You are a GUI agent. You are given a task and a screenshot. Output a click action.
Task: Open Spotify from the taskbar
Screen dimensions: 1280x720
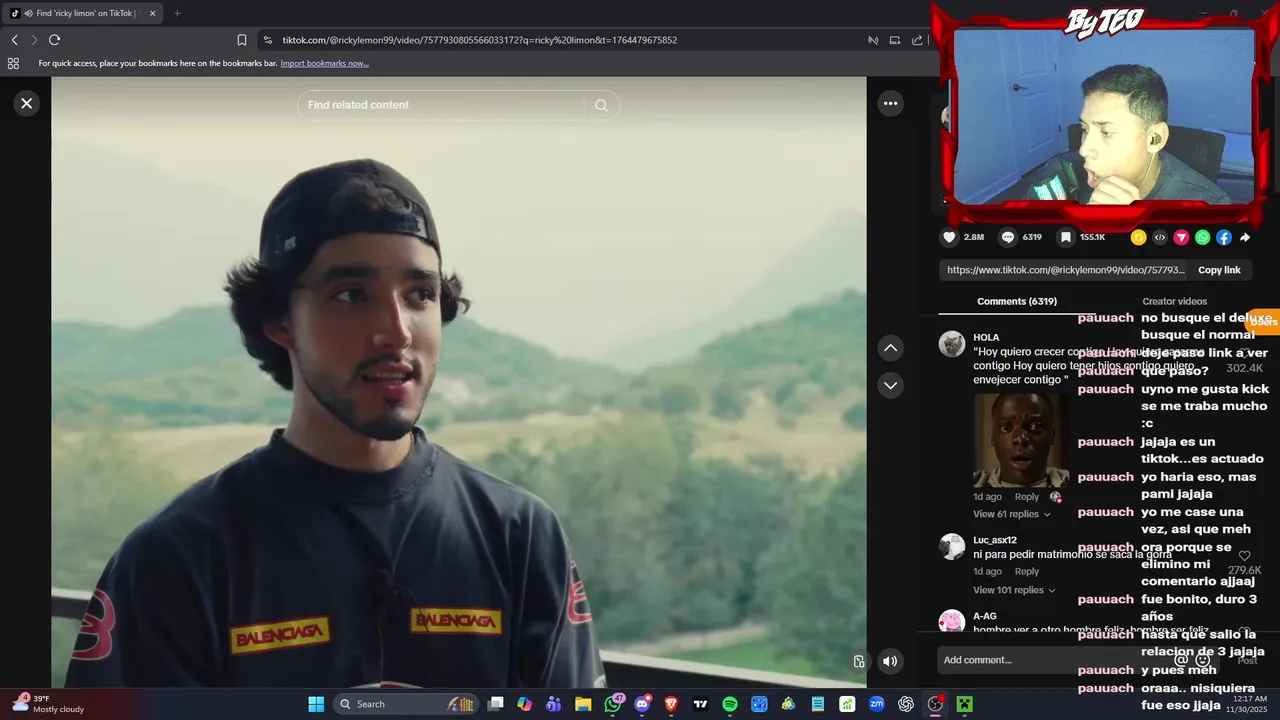(730, 704)
